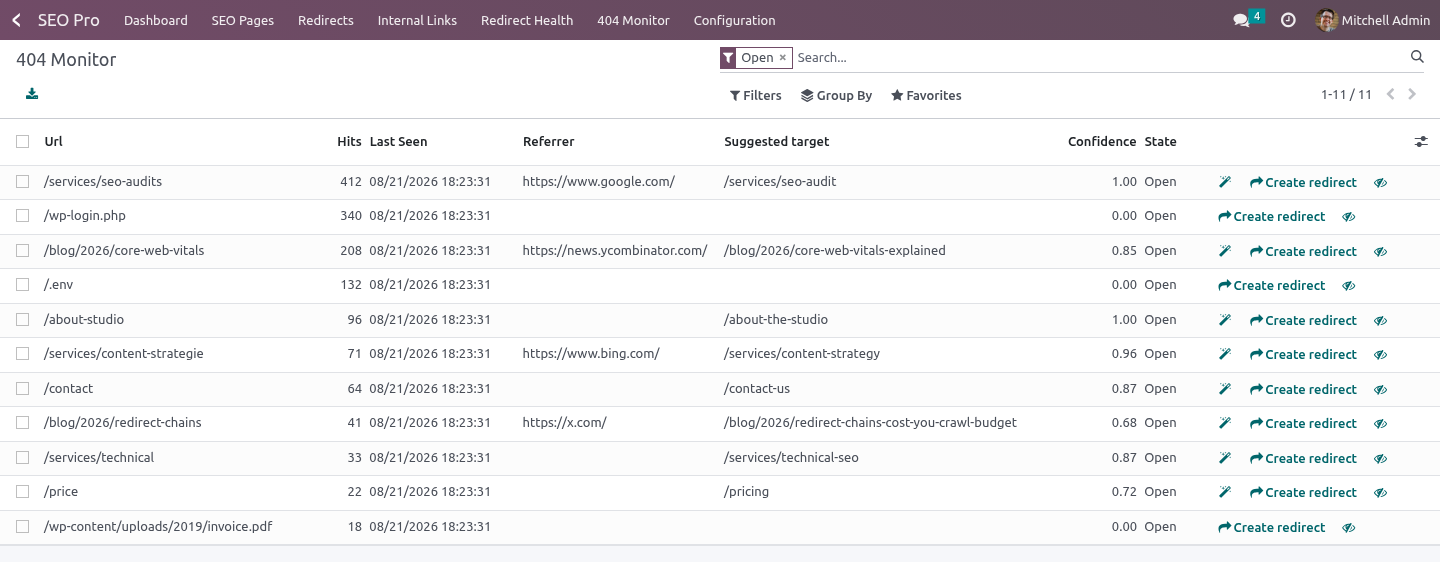The width and height of the screenshot is (1440, 562).
Task: Open the Configuration menu
Action: (x=734, y=20)
